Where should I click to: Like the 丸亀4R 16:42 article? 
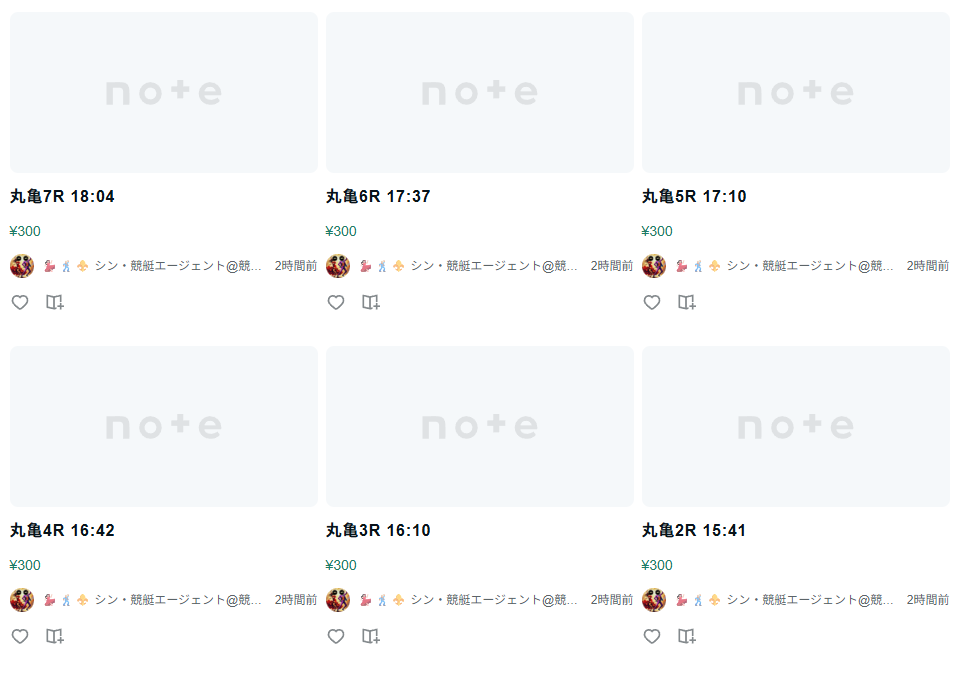20,636
